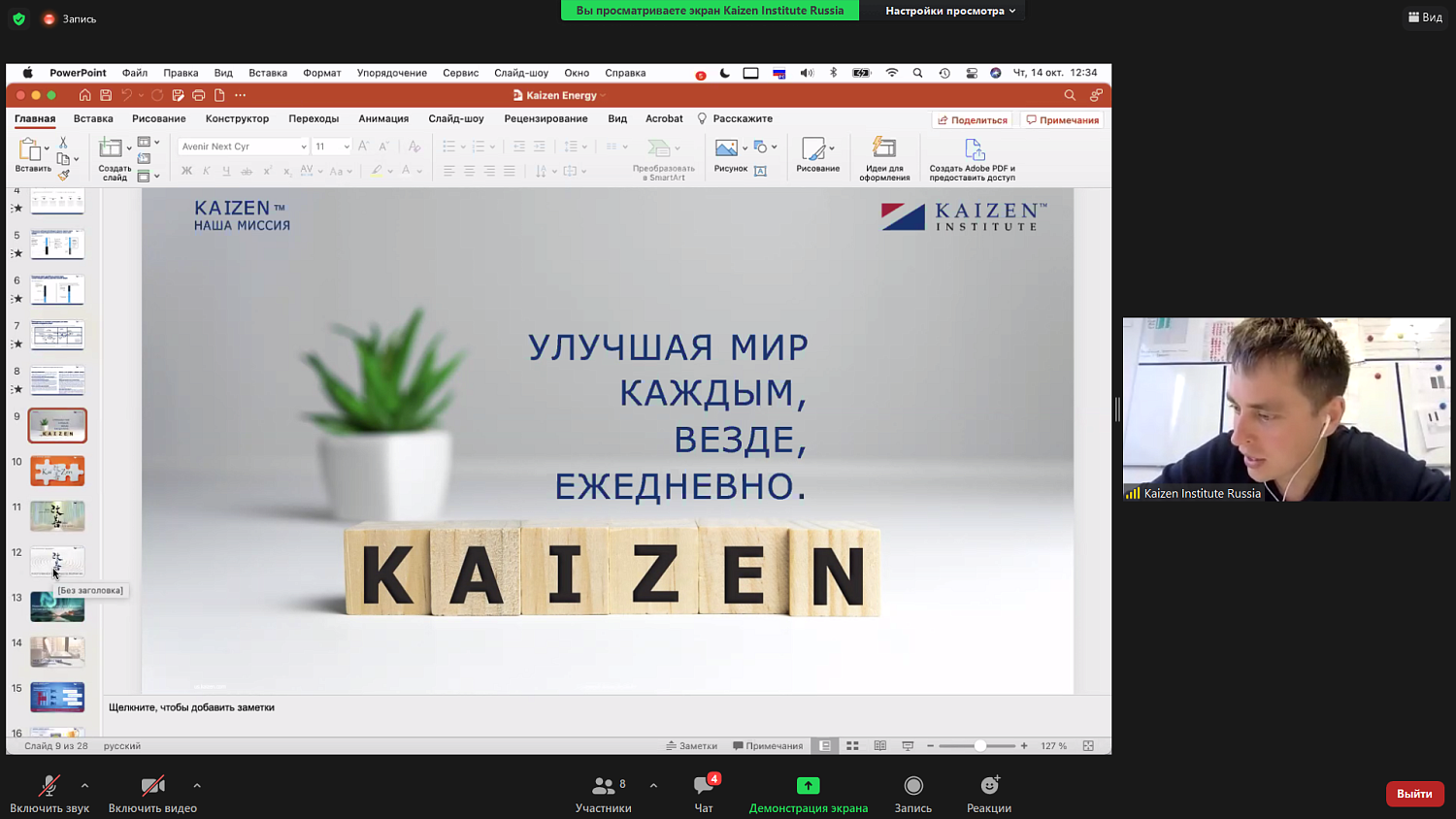The width and height of the screenshot is (1456, 819).
Task: Open the Упорядочение menu in menu bar
Action: click(x=392, y=73)
